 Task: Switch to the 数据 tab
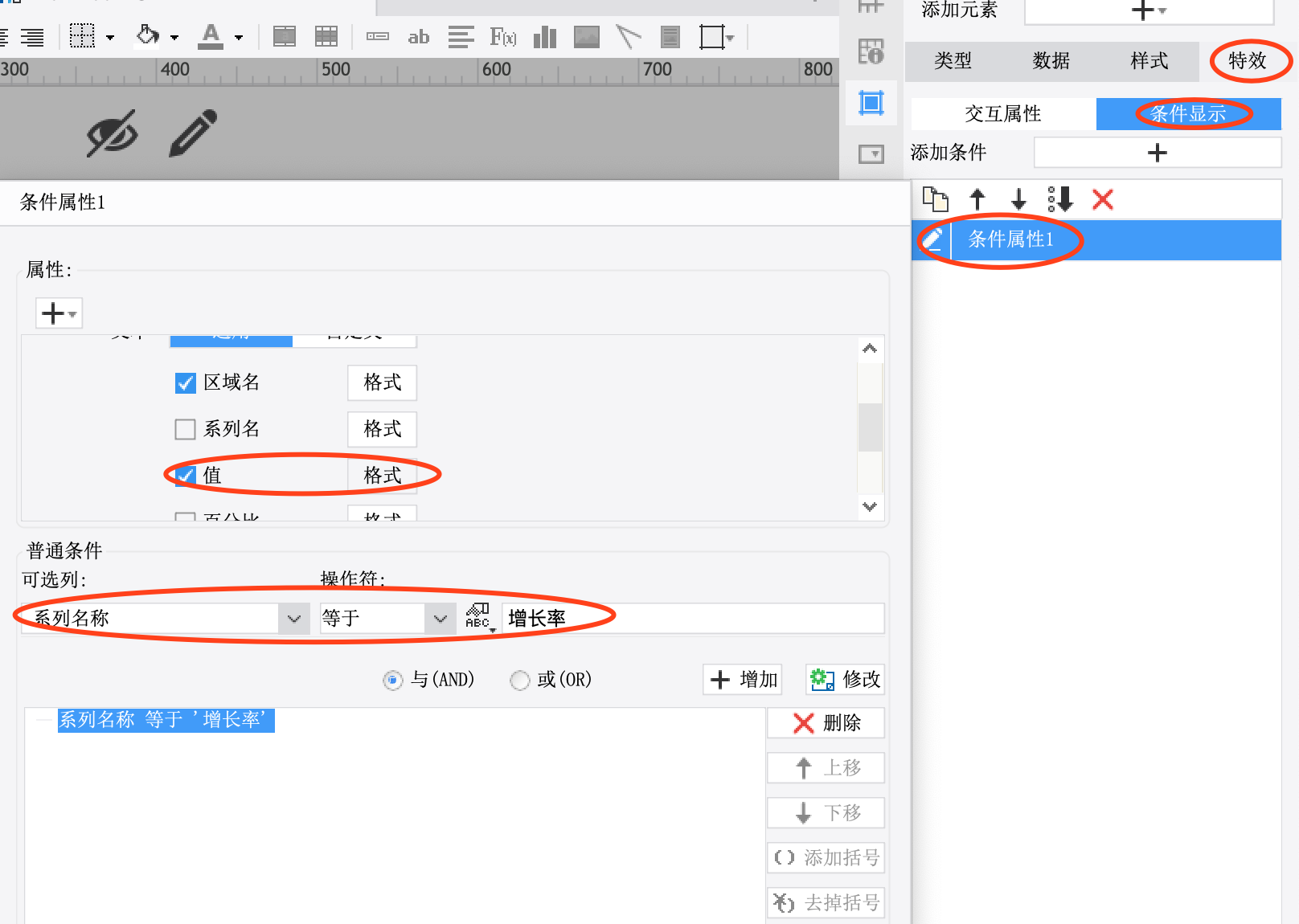click(1051, 60)
